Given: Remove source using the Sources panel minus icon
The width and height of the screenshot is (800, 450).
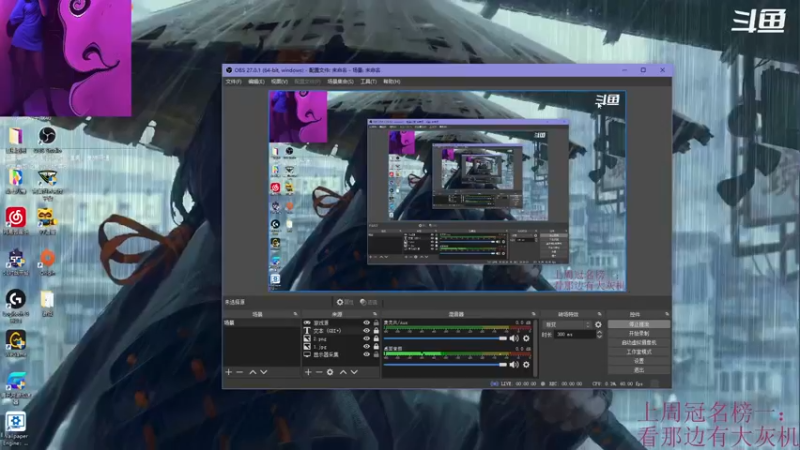Looking at the screenshot, I should click(x=319, y=372).
